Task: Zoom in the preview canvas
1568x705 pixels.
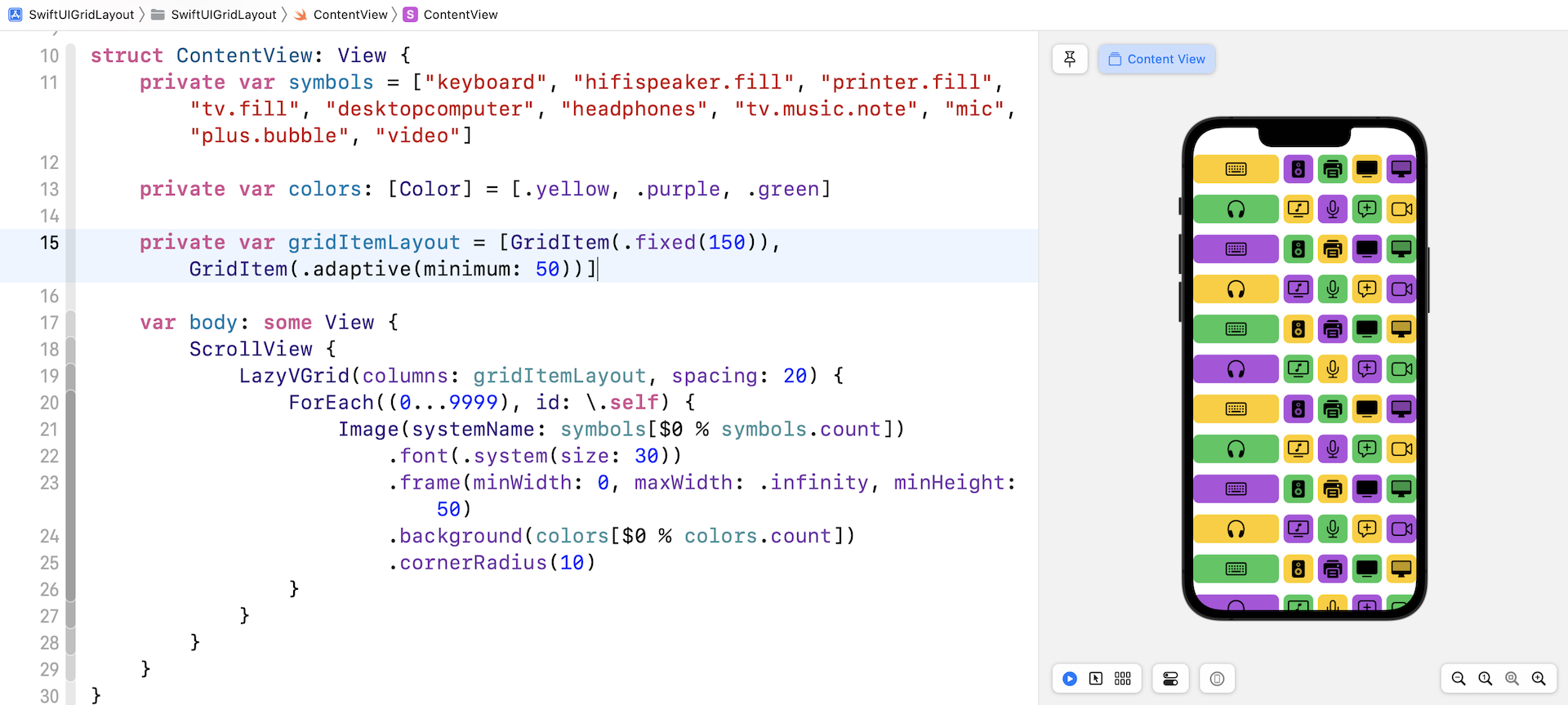Action: click(1539, 679)
